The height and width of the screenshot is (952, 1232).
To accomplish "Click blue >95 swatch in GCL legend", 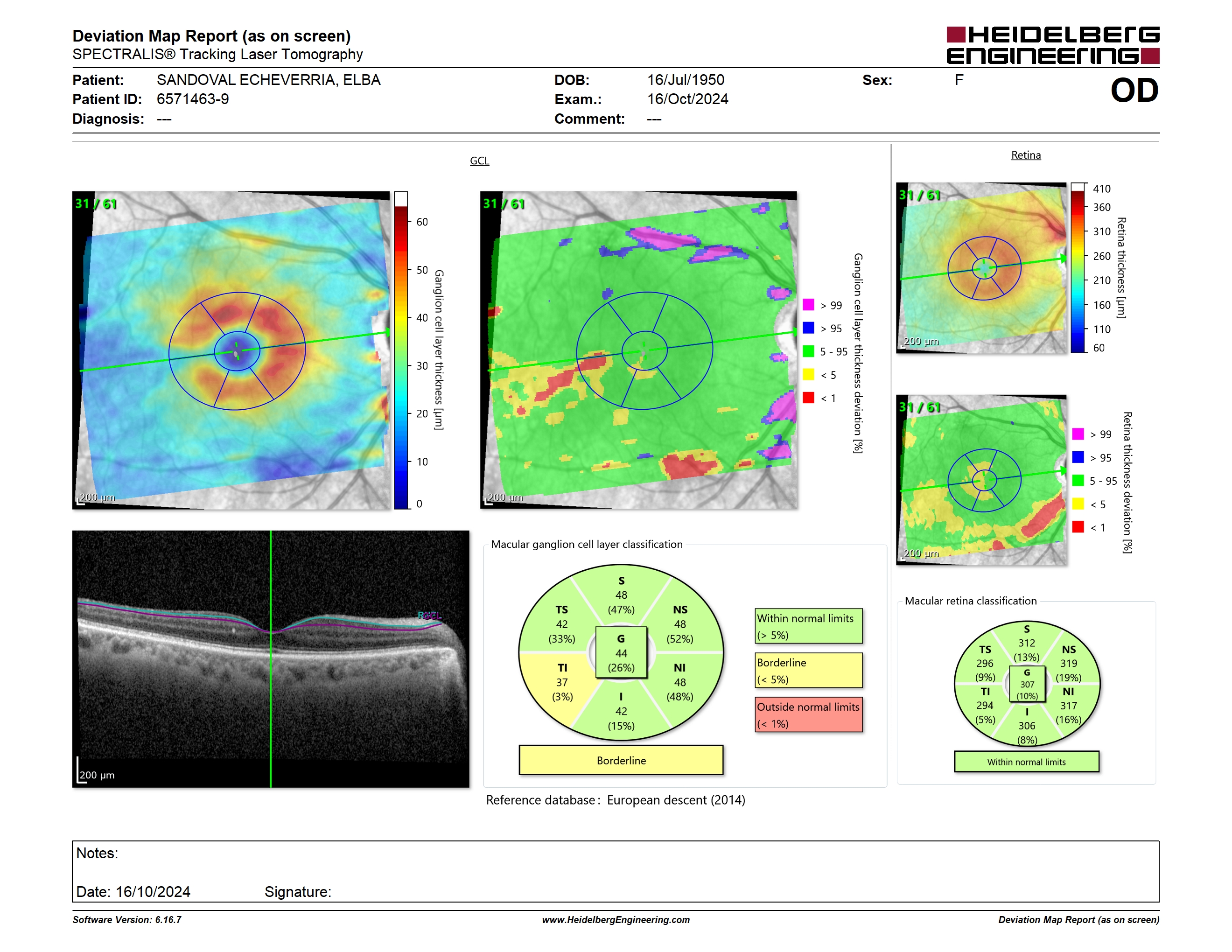I will [x=808, y=328].
